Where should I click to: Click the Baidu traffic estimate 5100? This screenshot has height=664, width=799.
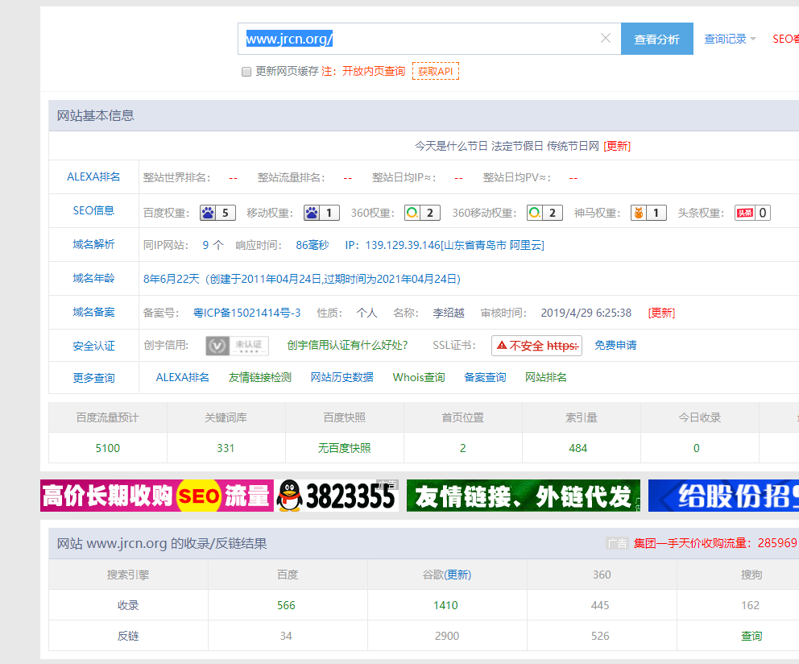108,448
